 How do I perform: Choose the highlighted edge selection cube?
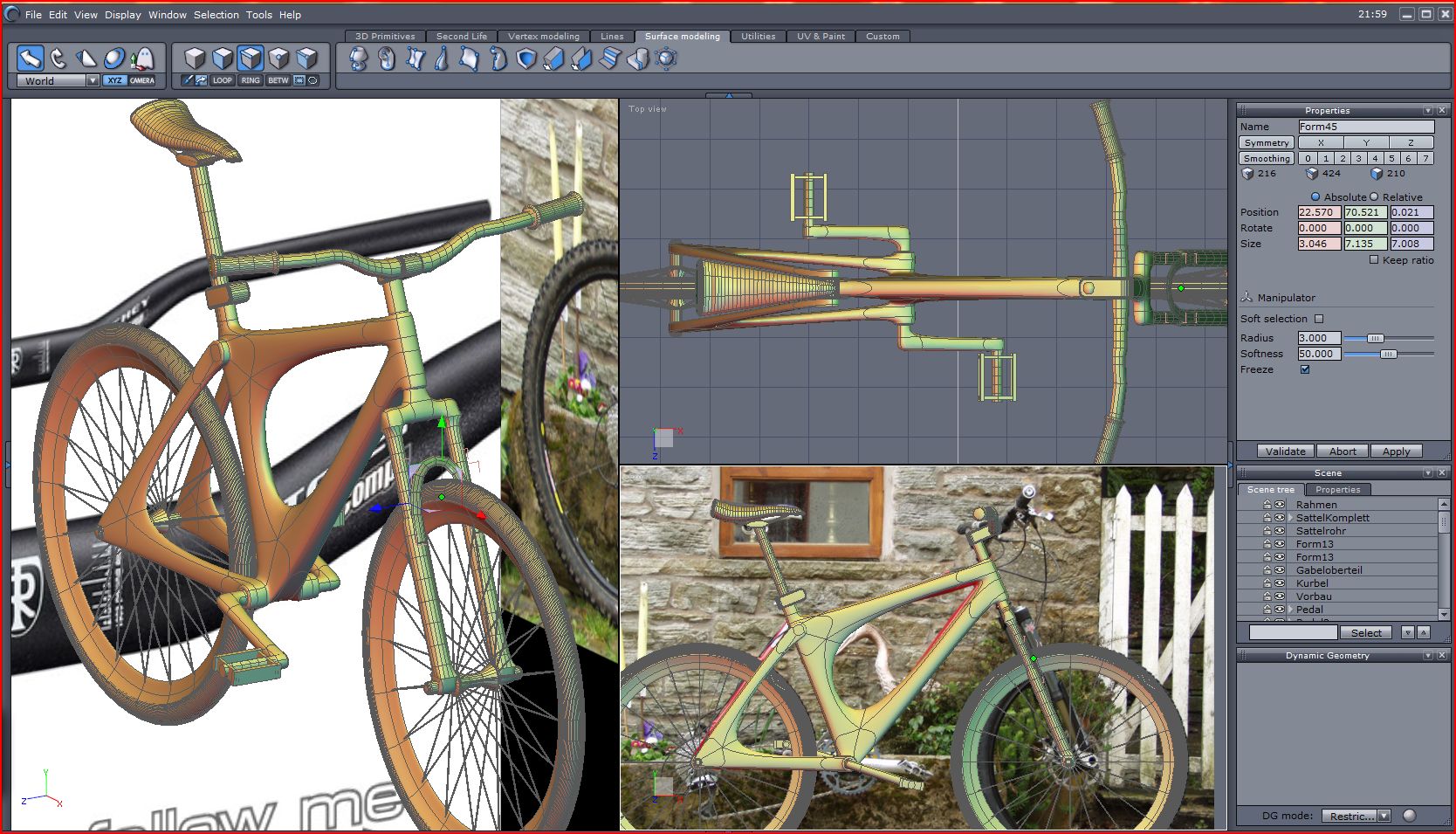tap(251, 59)
